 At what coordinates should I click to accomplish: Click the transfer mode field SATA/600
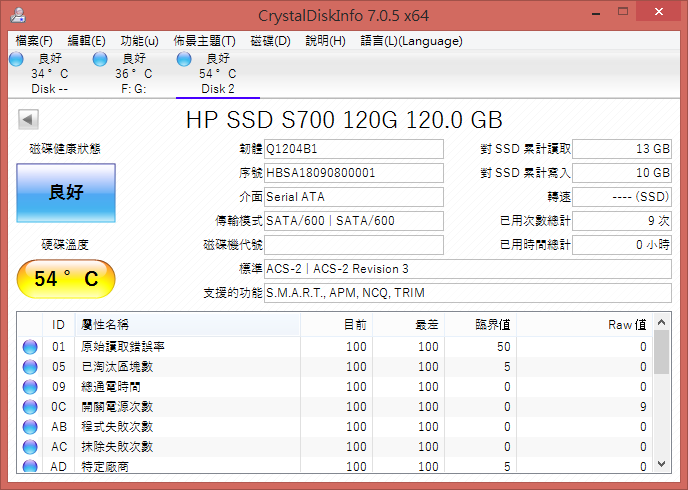[x=354, y=221]
